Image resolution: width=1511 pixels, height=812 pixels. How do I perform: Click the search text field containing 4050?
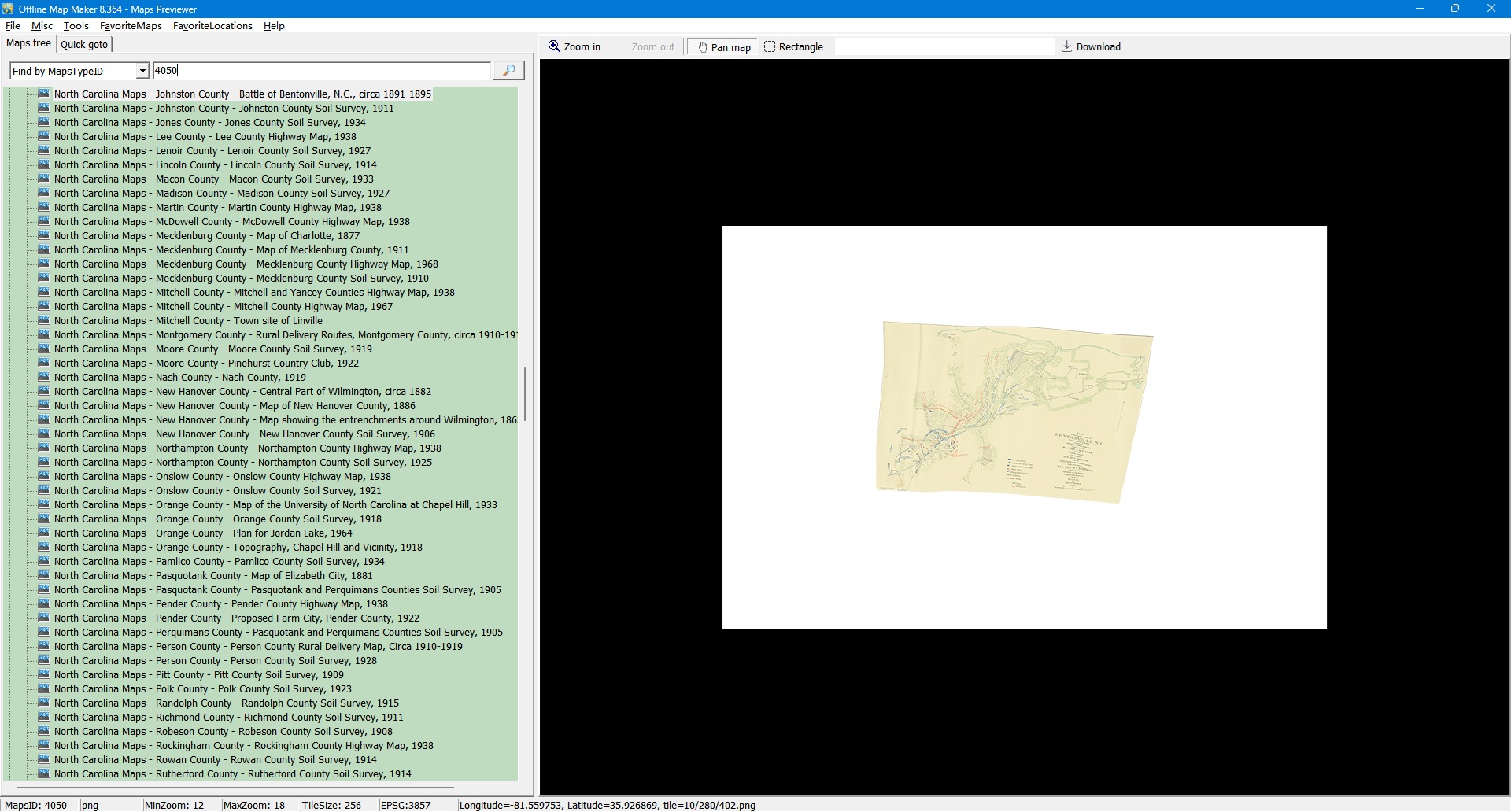[321, 71]
